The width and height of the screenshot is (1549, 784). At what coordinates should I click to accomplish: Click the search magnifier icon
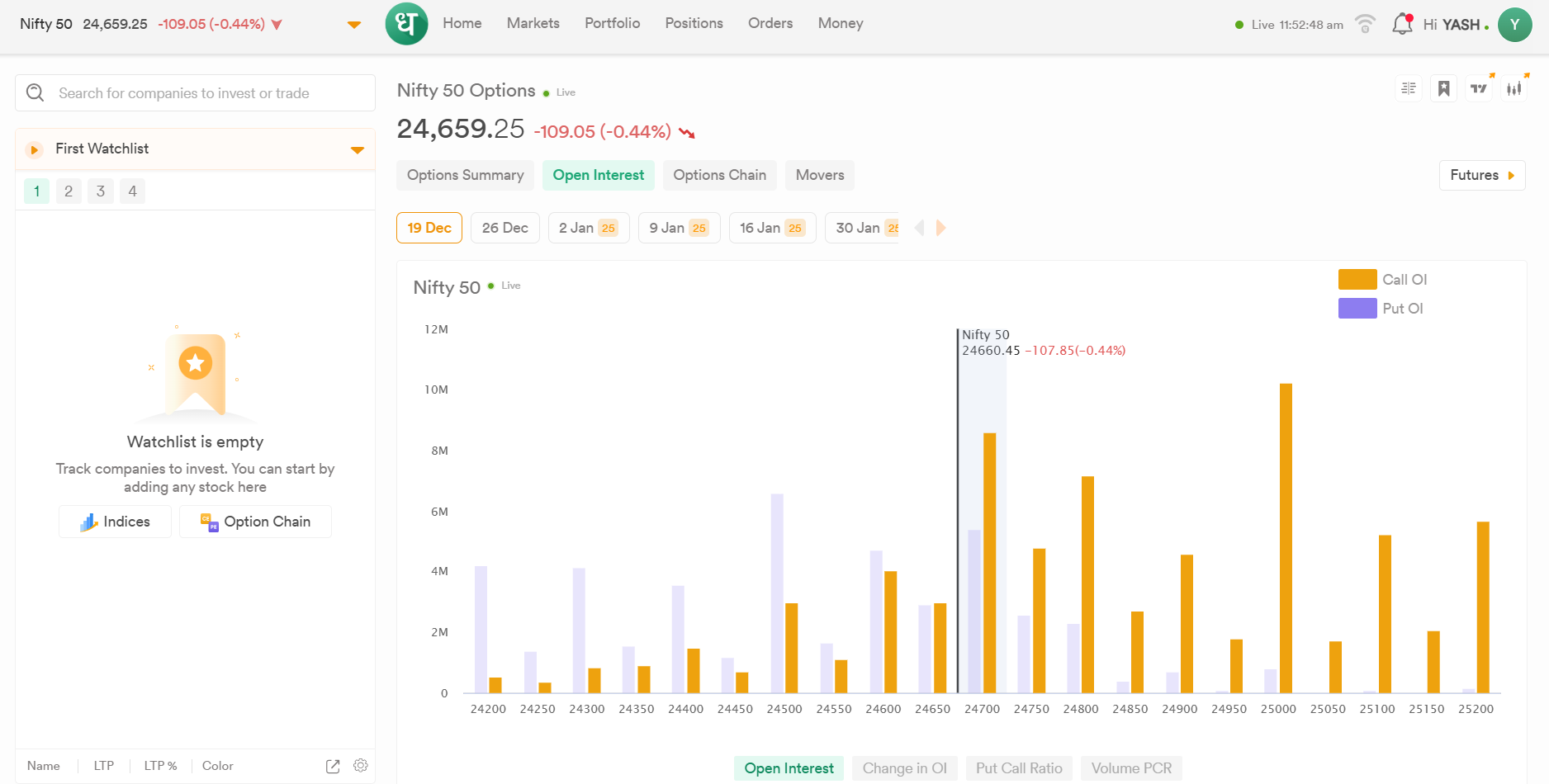(36, 92)
